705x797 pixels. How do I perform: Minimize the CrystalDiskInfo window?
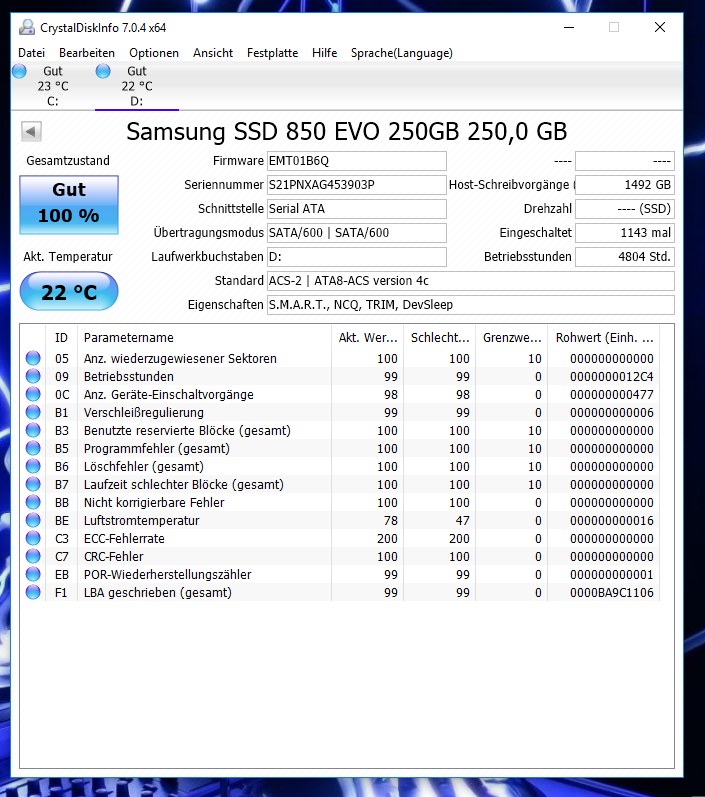click(x=569, y=27)
